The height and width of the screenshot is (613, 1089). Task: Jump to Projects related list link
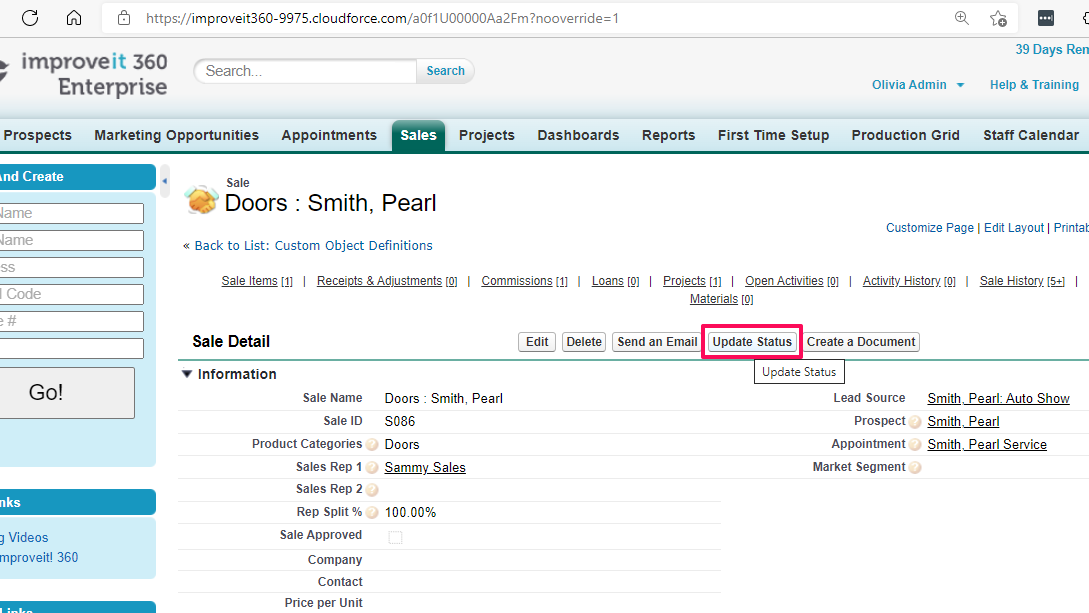692,281
